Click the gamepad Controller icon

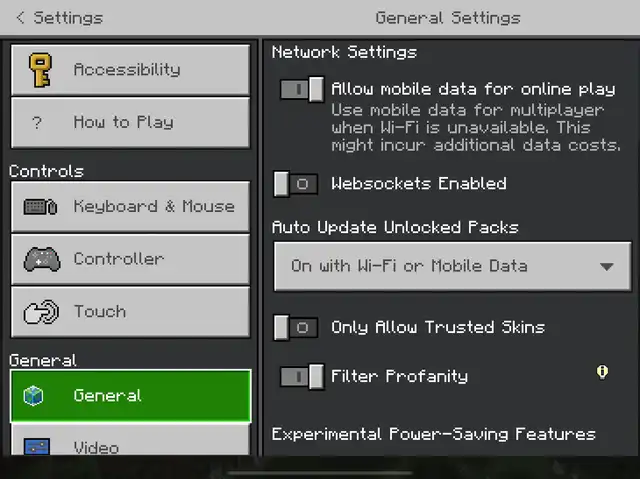coord(42,259)
